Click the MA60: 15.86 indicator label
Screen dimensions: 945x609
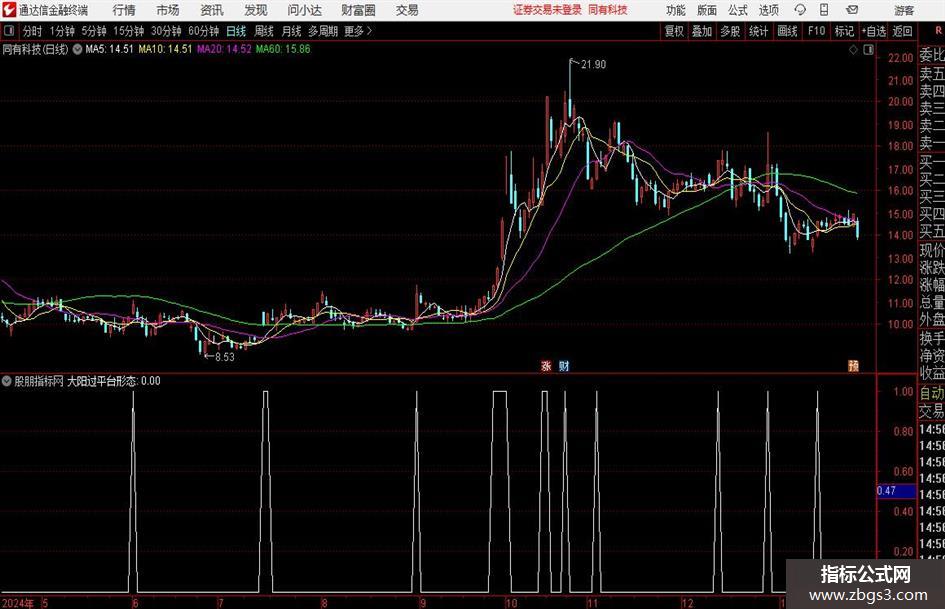click(x=283, y=49)
